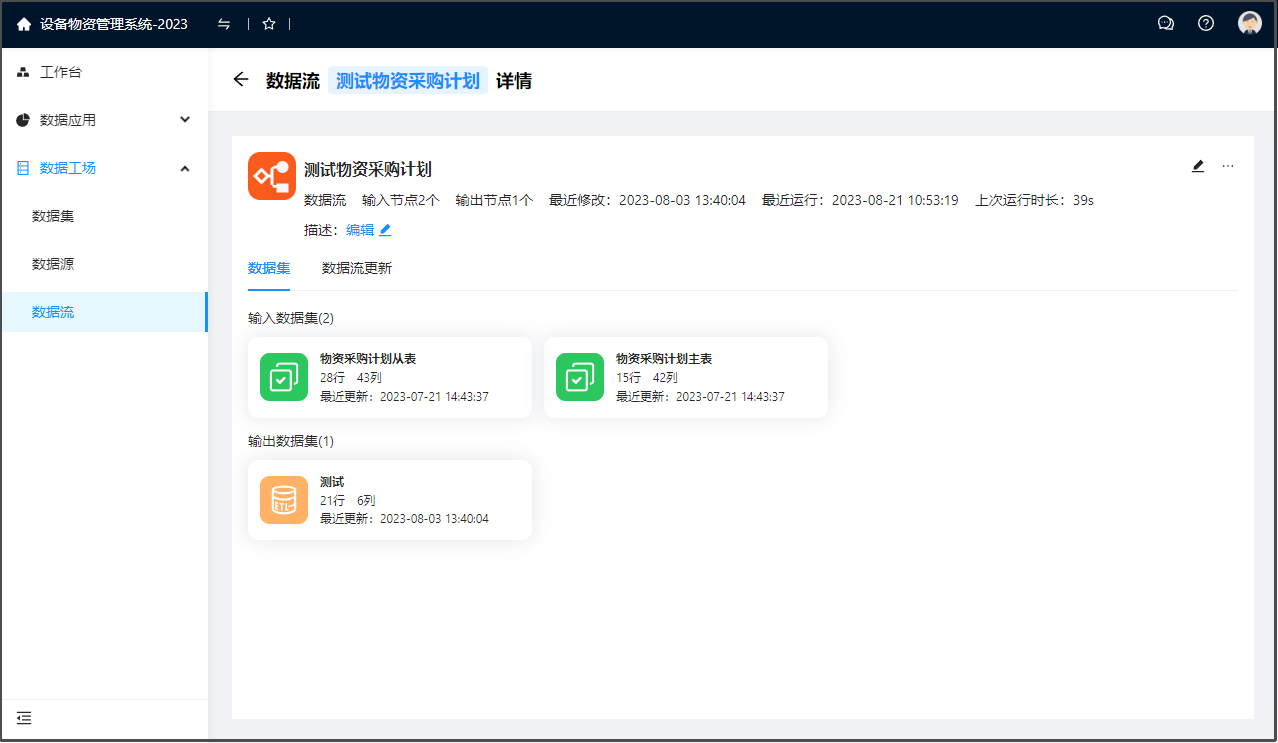Open 数据源 in the sidebar

53,264
